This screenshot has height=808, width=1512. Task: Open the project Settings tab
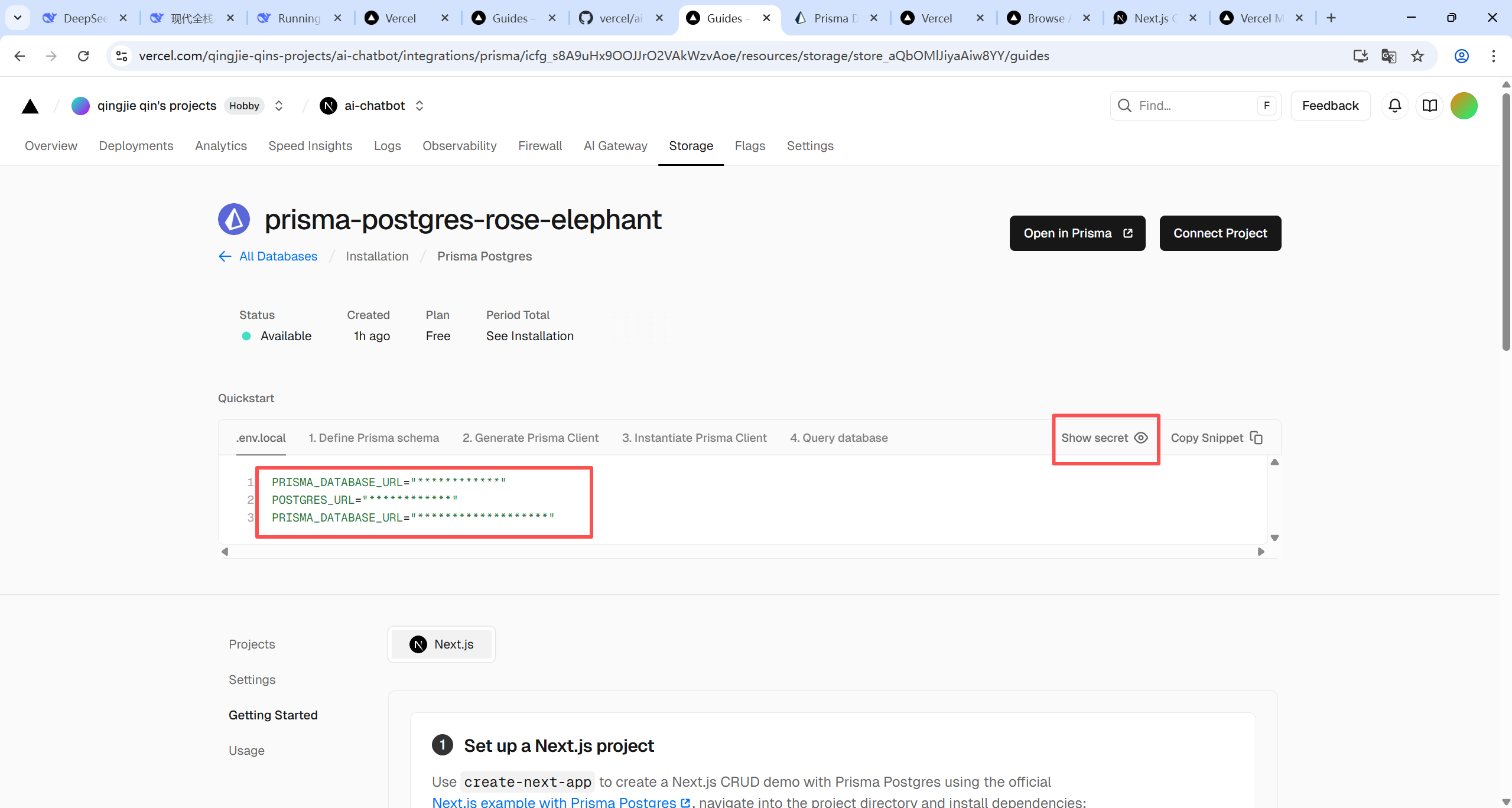[x=810, y=146]
